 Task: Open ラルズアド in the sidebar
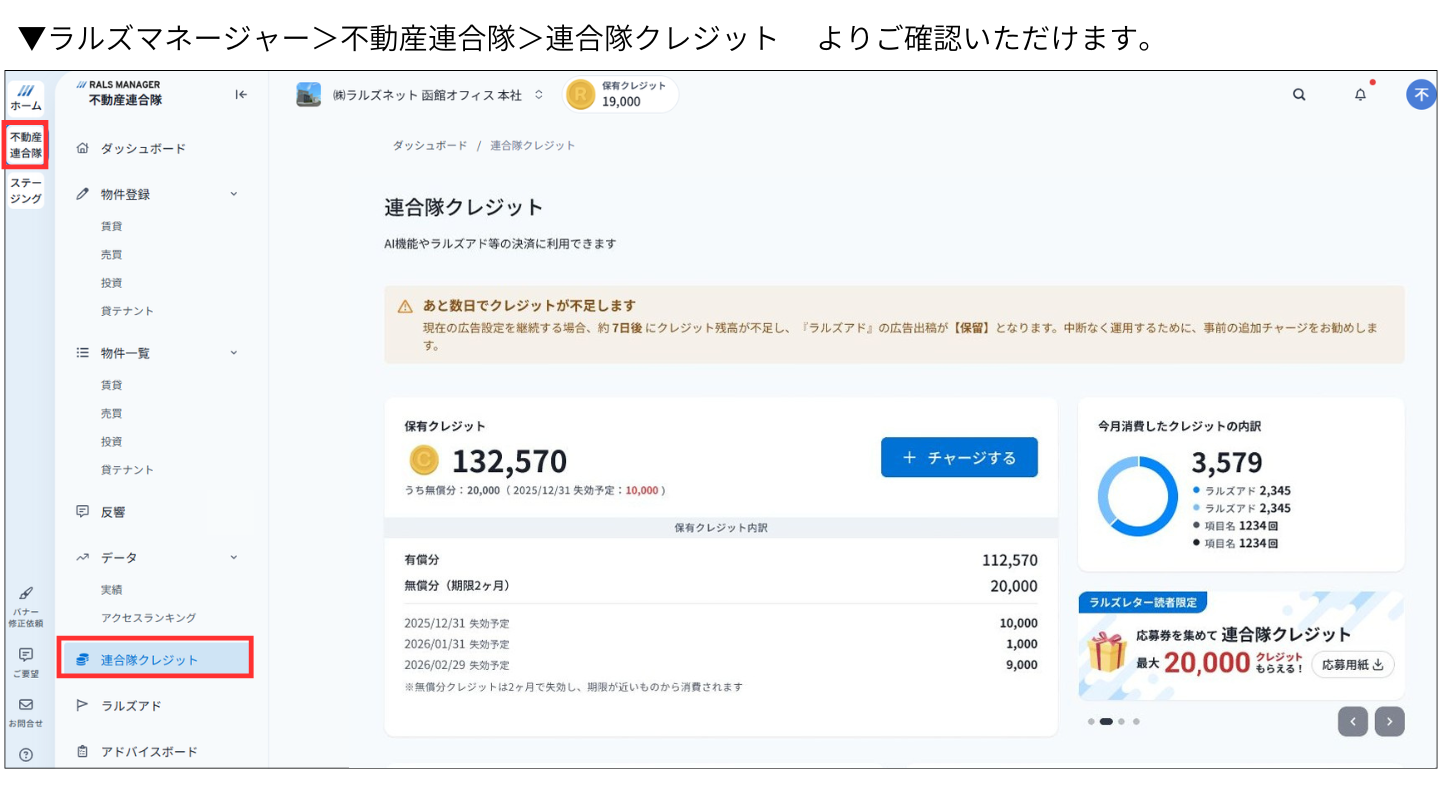tap(131, 706)
